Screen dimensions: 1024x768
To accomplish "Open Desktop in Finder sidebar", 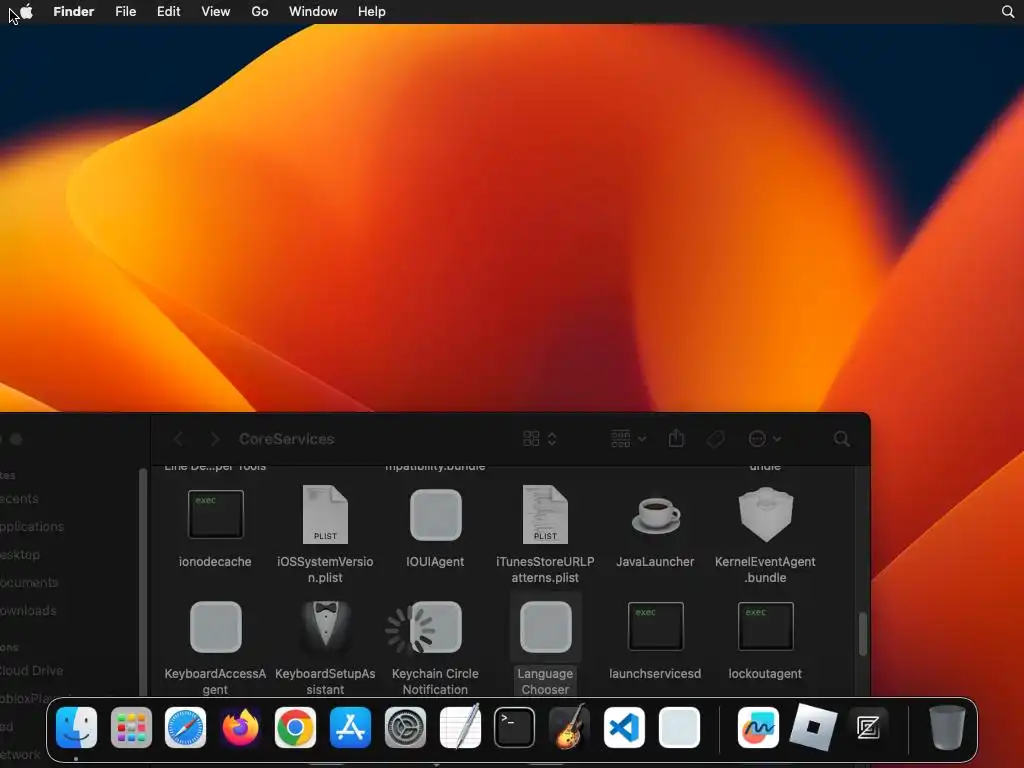I will point(20,554).
